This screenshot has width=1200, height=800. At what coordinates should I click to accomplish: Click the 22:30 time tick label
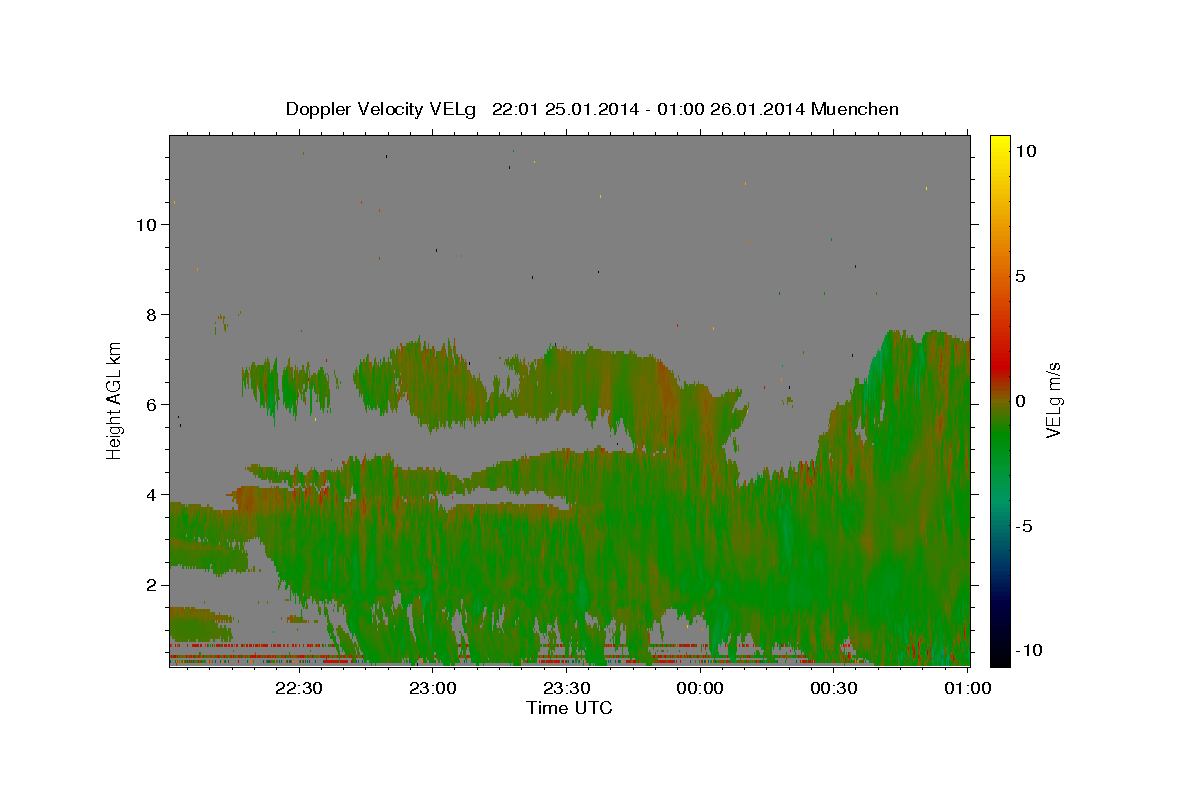point(299,688)
